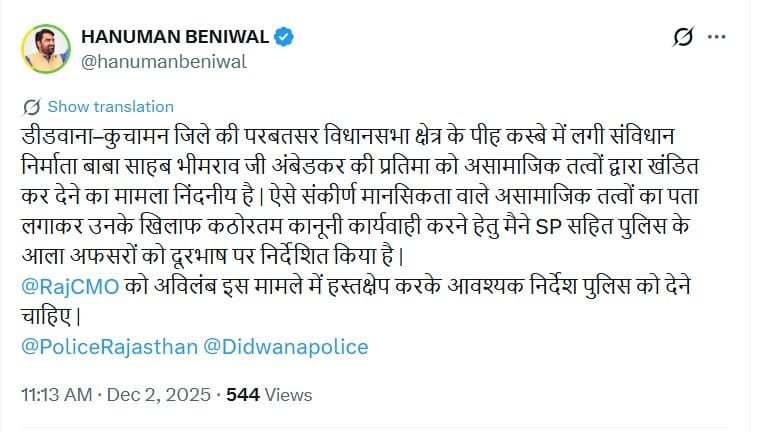Click the translate icon beside Show translation
This screenshot has height=432, width=771.
31,106
